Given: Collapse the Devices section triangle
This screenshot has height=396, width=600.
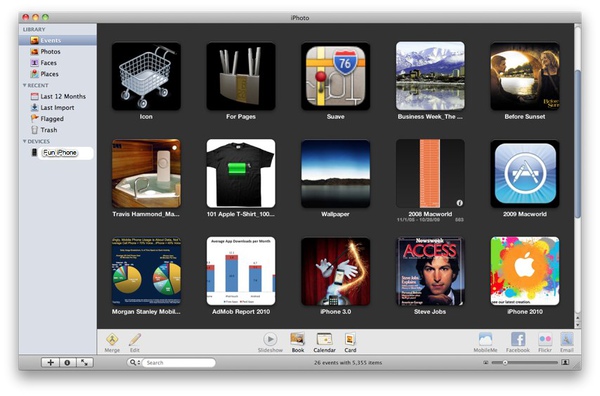Looking at the screenshot, I should [24, 141].
